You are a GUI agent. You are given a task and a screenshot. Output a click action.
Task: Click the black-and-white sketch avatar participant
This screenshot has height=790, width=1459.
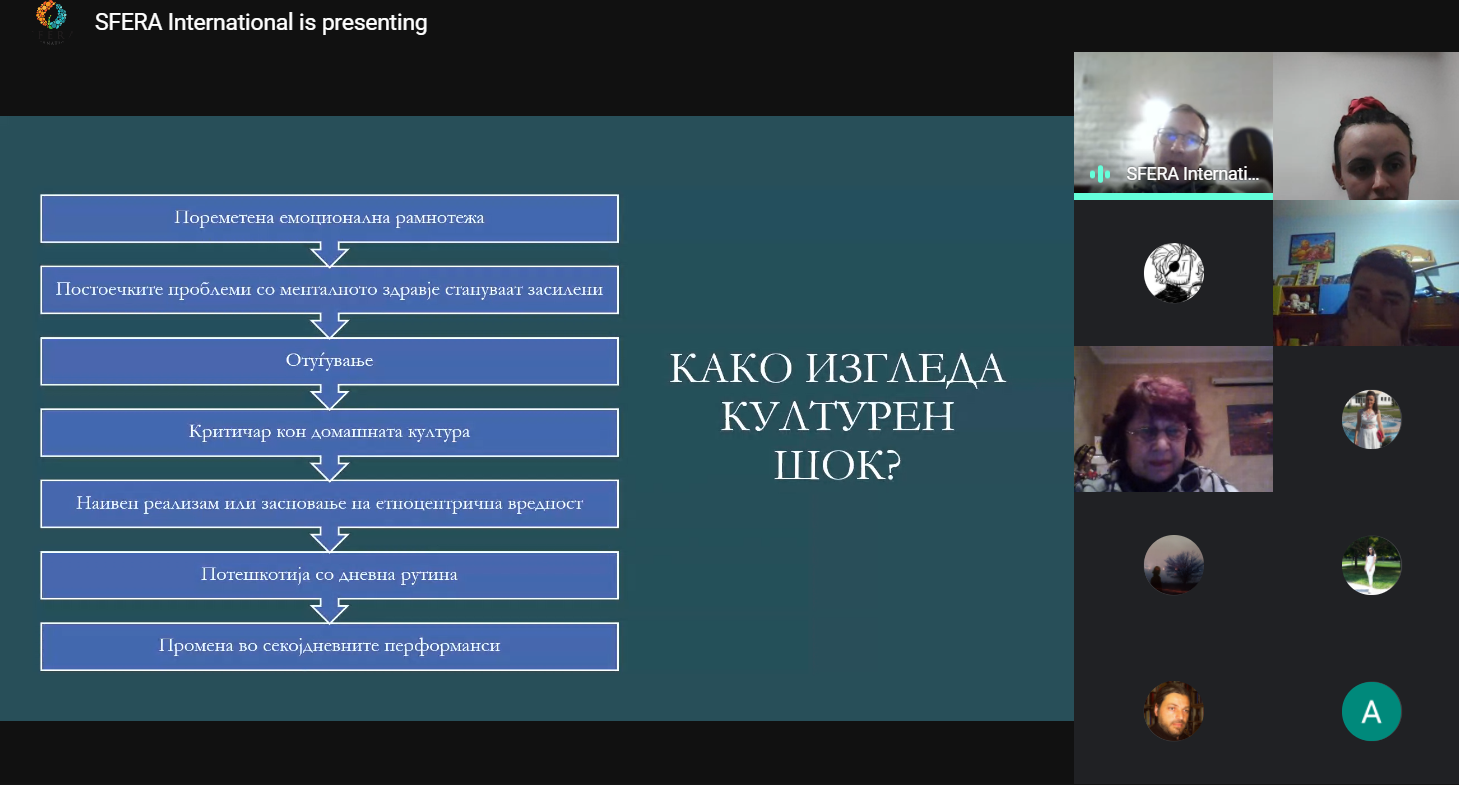(x=1173, y=272)
